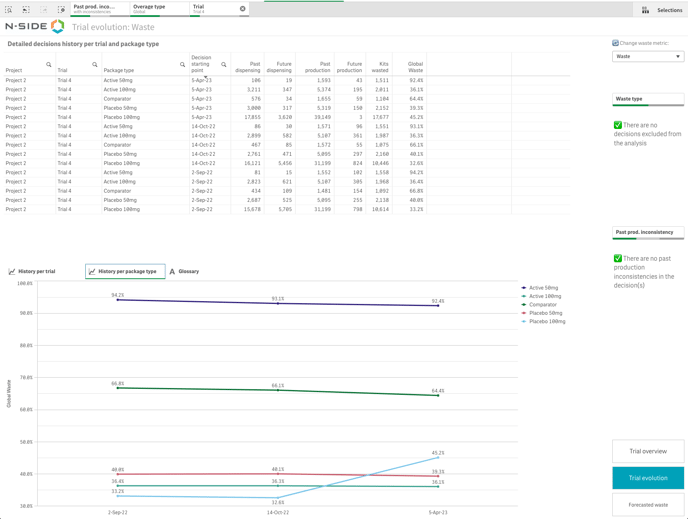Open the Glossary tab

[184, 271]
